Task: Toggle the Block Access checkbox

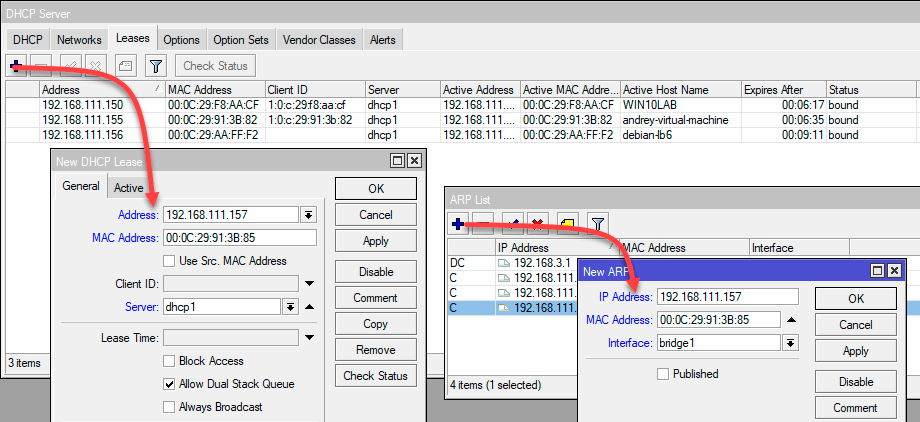Action: 169,361
